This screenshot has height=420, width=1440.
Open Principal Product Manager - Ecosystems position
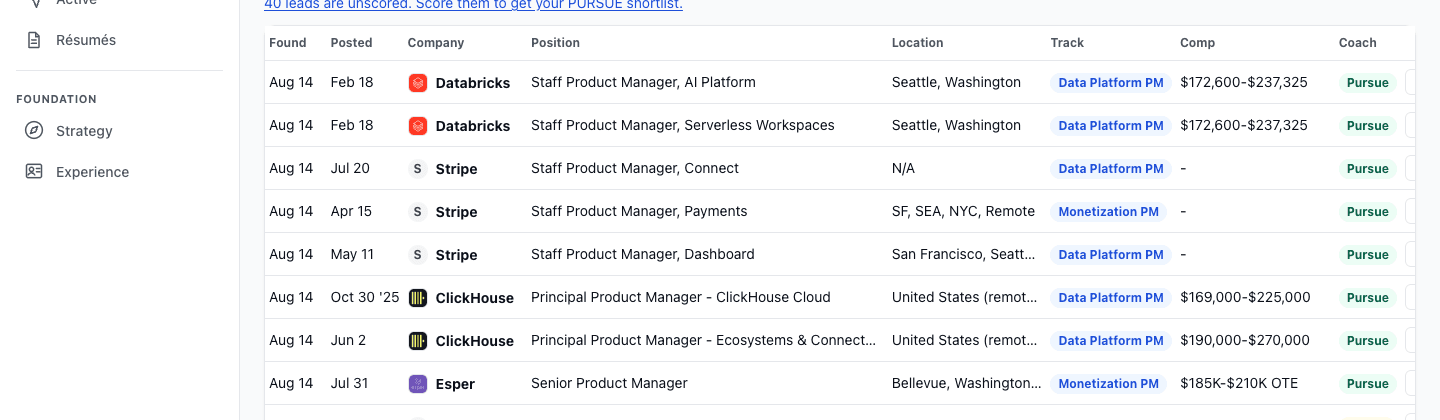click(704, 340)
